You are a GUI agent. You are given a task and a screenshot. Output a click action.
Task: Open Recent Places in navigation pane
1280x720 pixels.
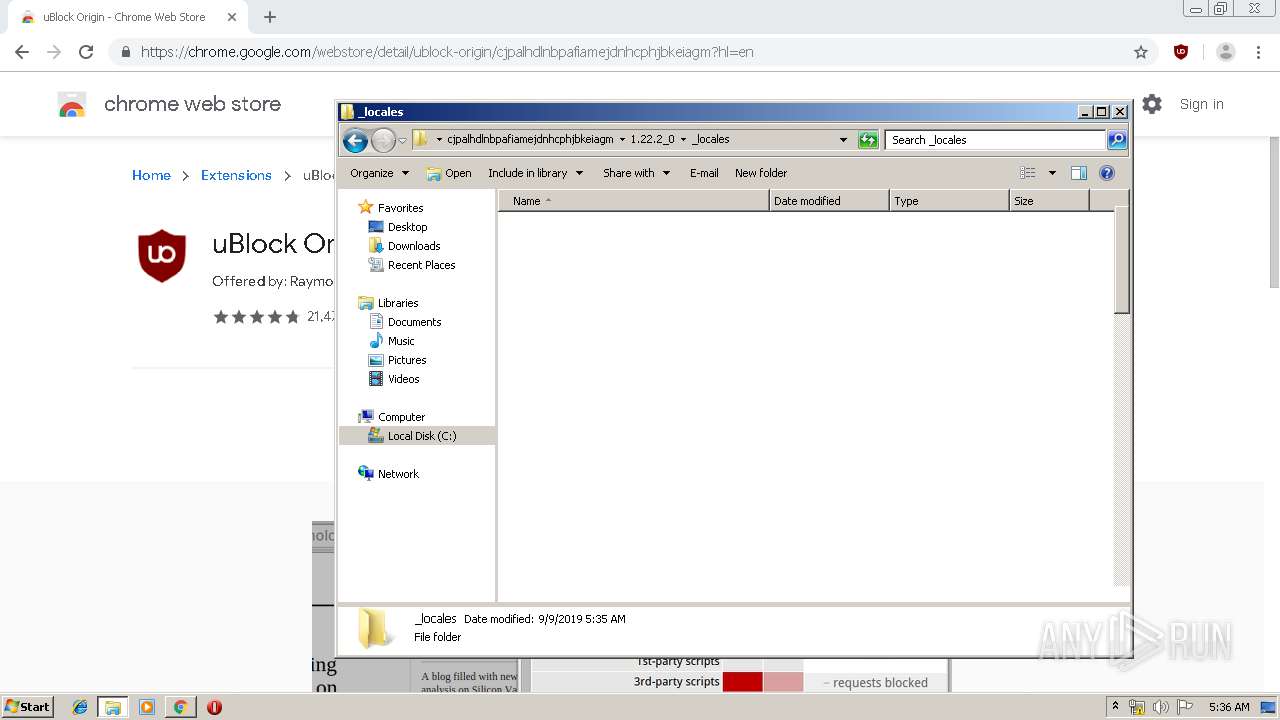(412, 265)
